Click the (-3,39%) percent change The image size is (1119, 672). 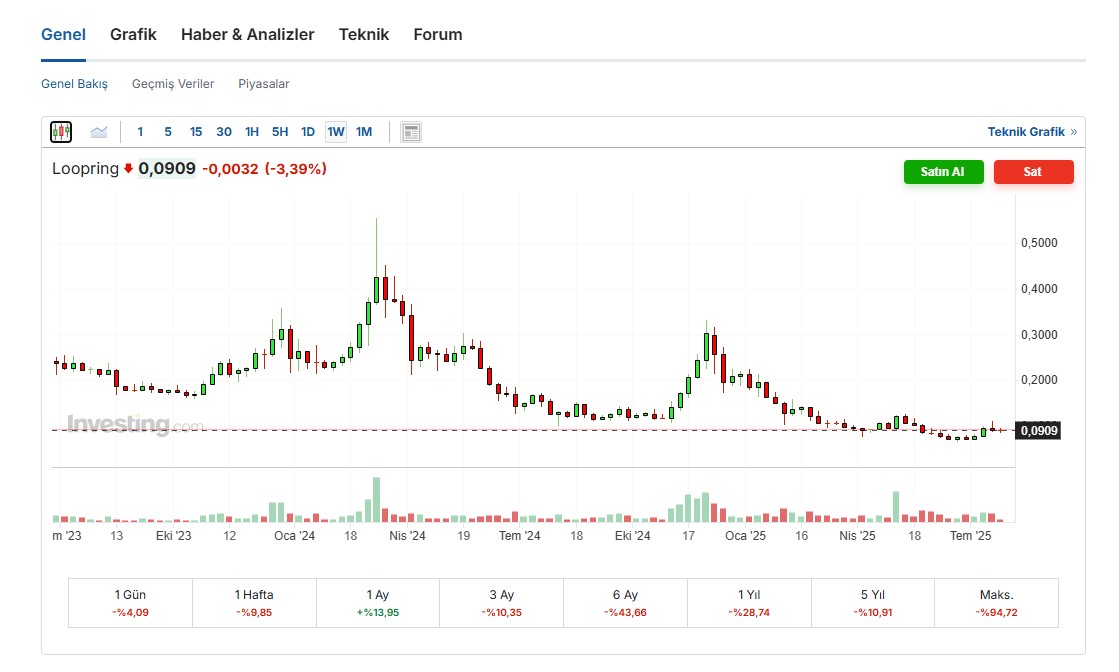coord(295,169)
